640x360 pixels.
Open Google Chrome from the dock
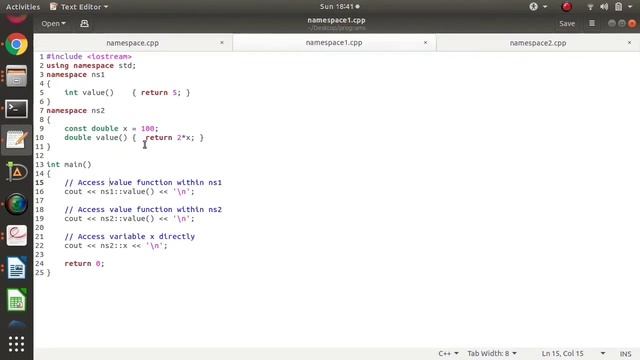click(x=16, y=44)
